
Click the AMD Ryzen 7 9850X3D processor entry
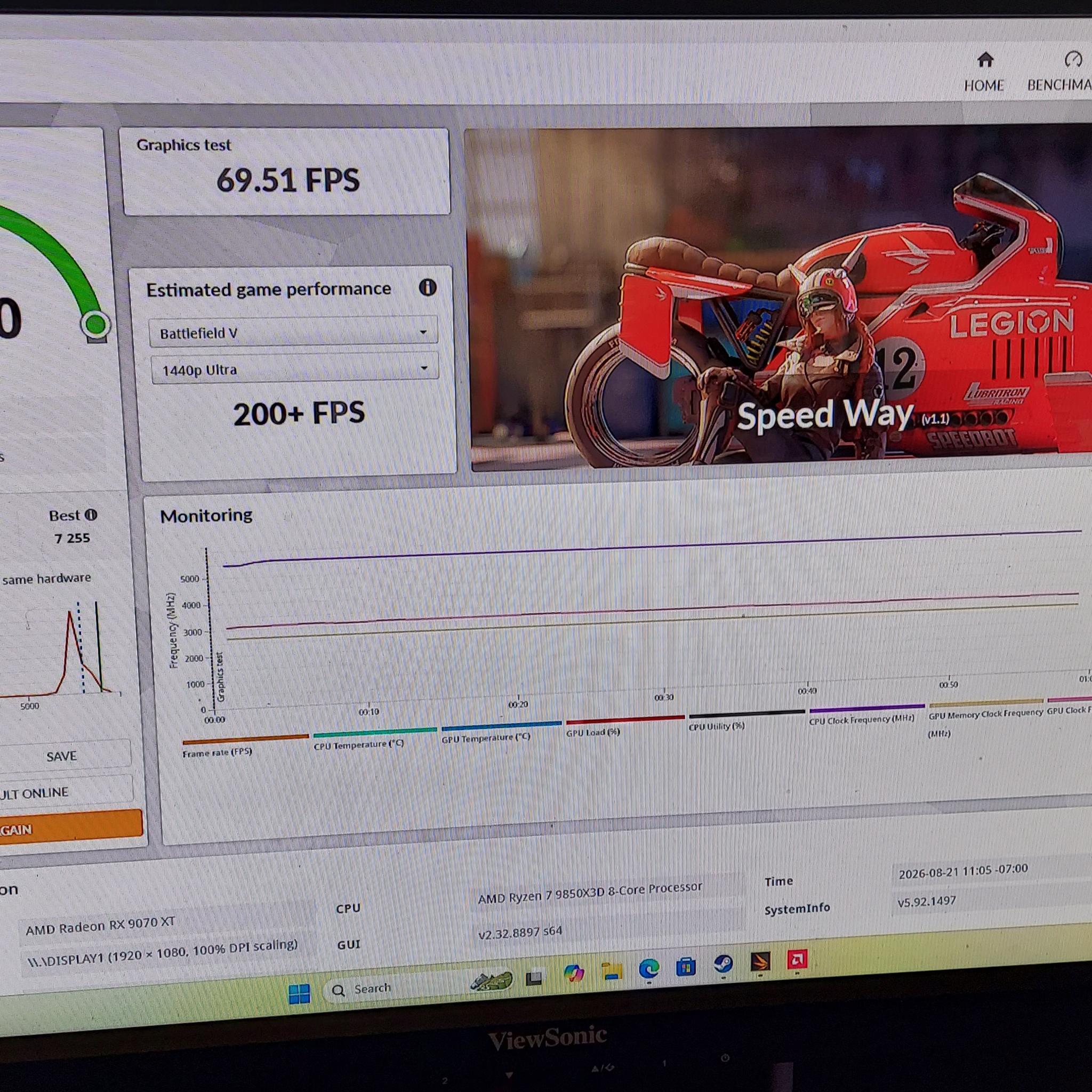pyautogui.click(x=590, y=893)
